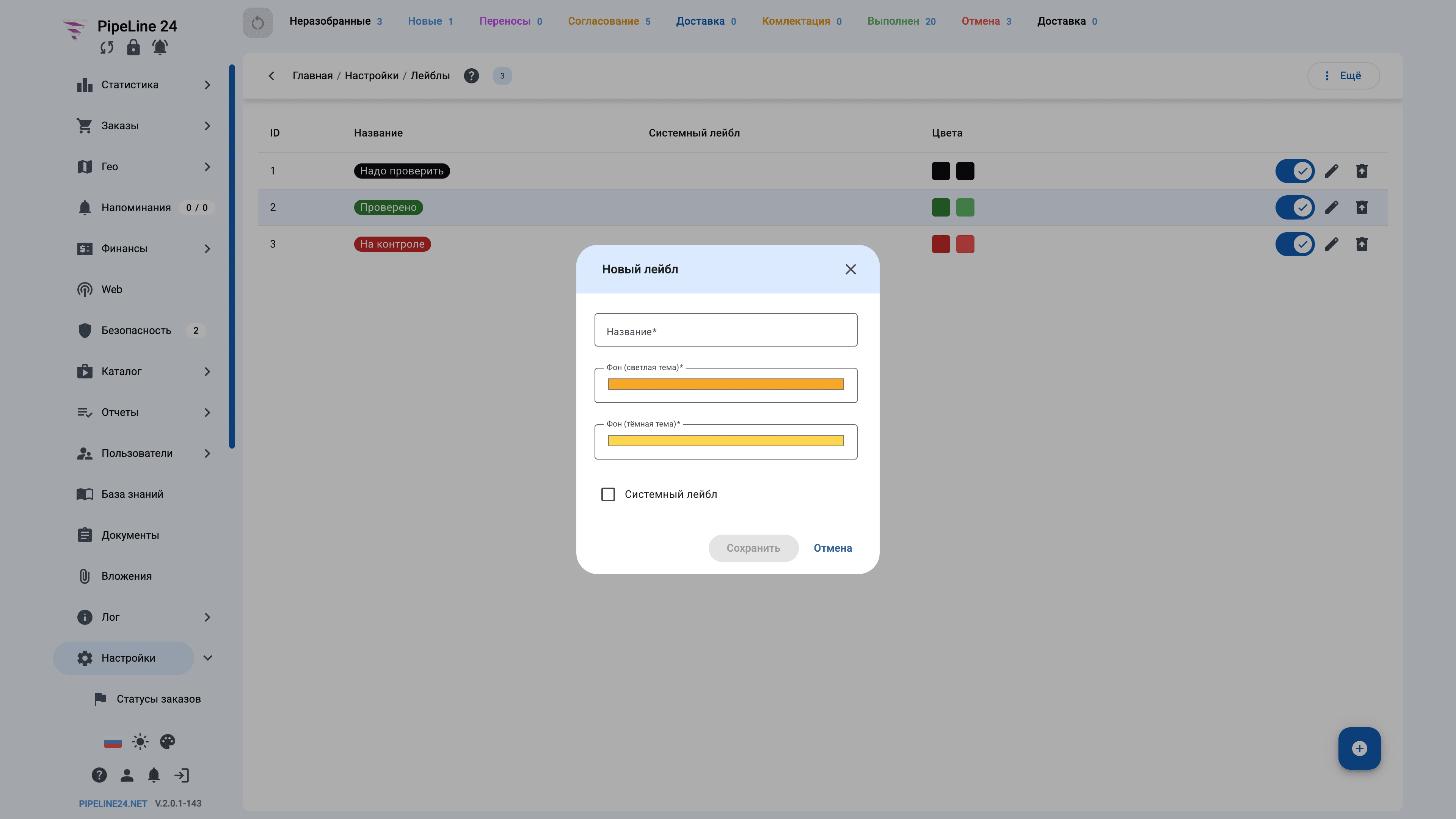1456x819 pixels.
Task: Collapse the Настройки section chevron
Action: [207, 658]
